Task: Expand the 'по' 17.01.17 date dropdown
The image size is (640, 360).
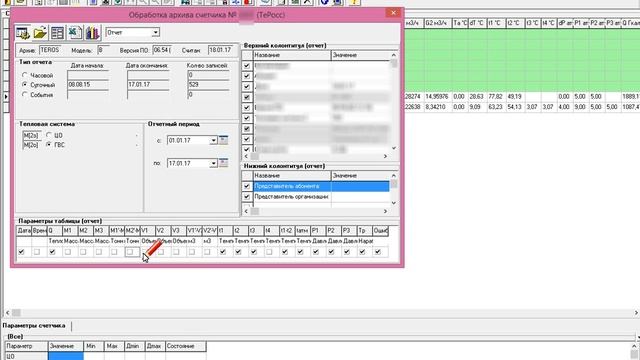Action: pos(213,163)
